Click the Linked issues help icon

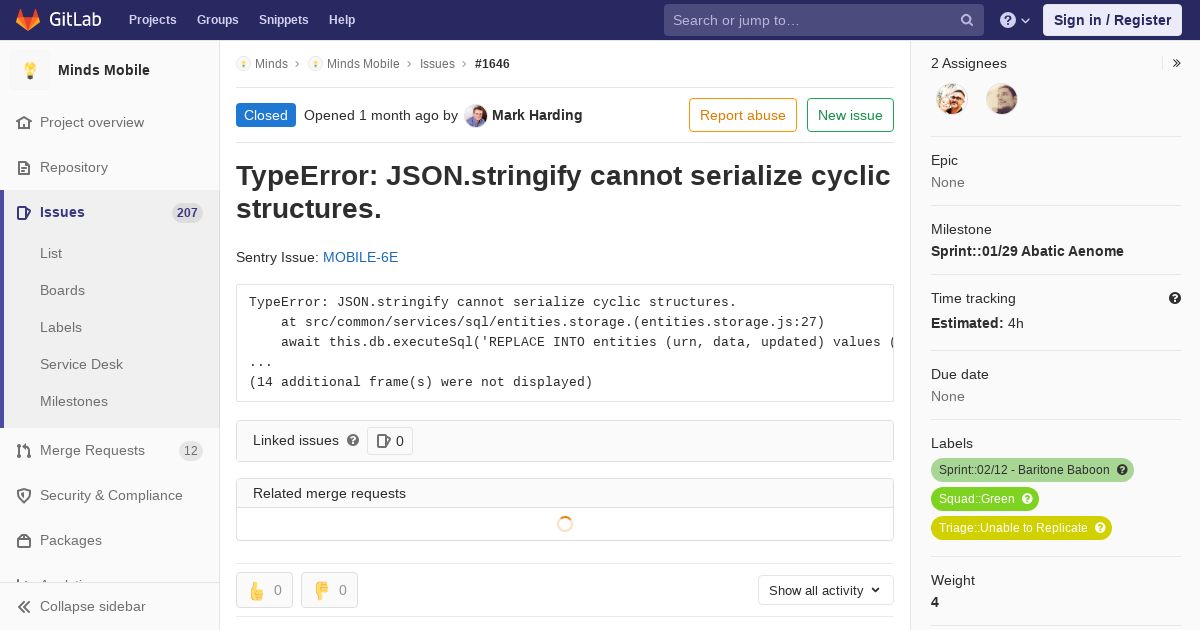353,440
